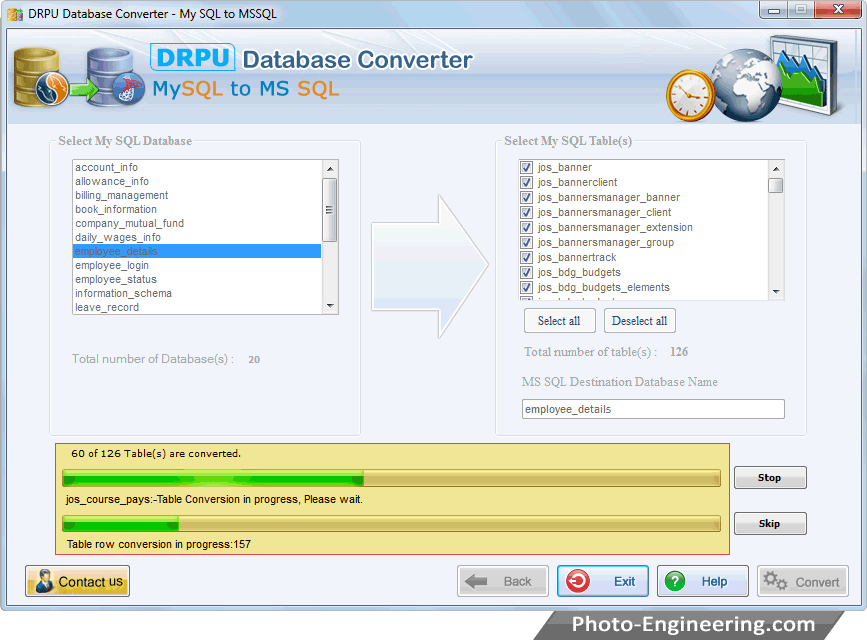Click the Convert button

803,581
